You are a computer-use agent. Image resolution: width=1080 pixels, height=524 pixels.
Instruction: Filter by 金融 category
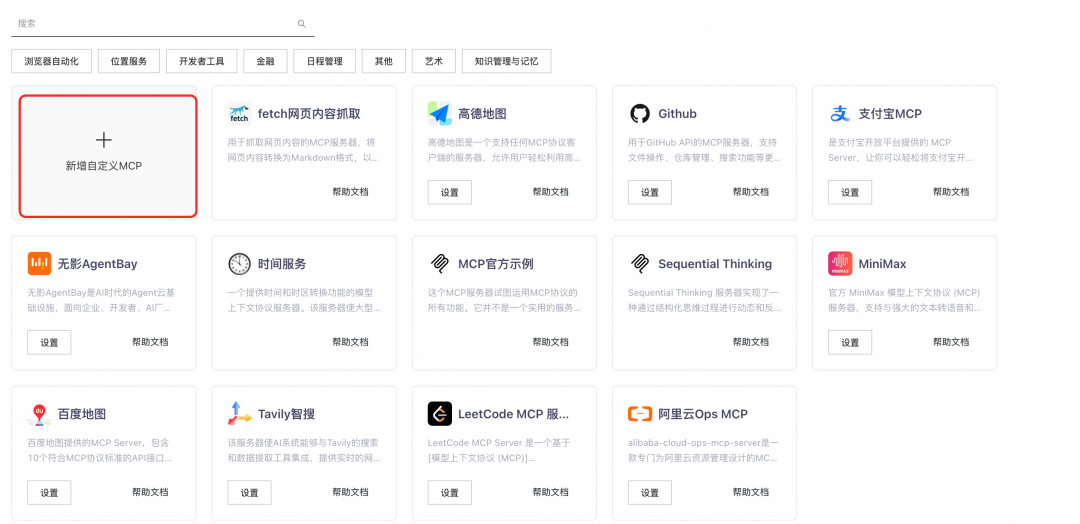[x=265, y=61]
